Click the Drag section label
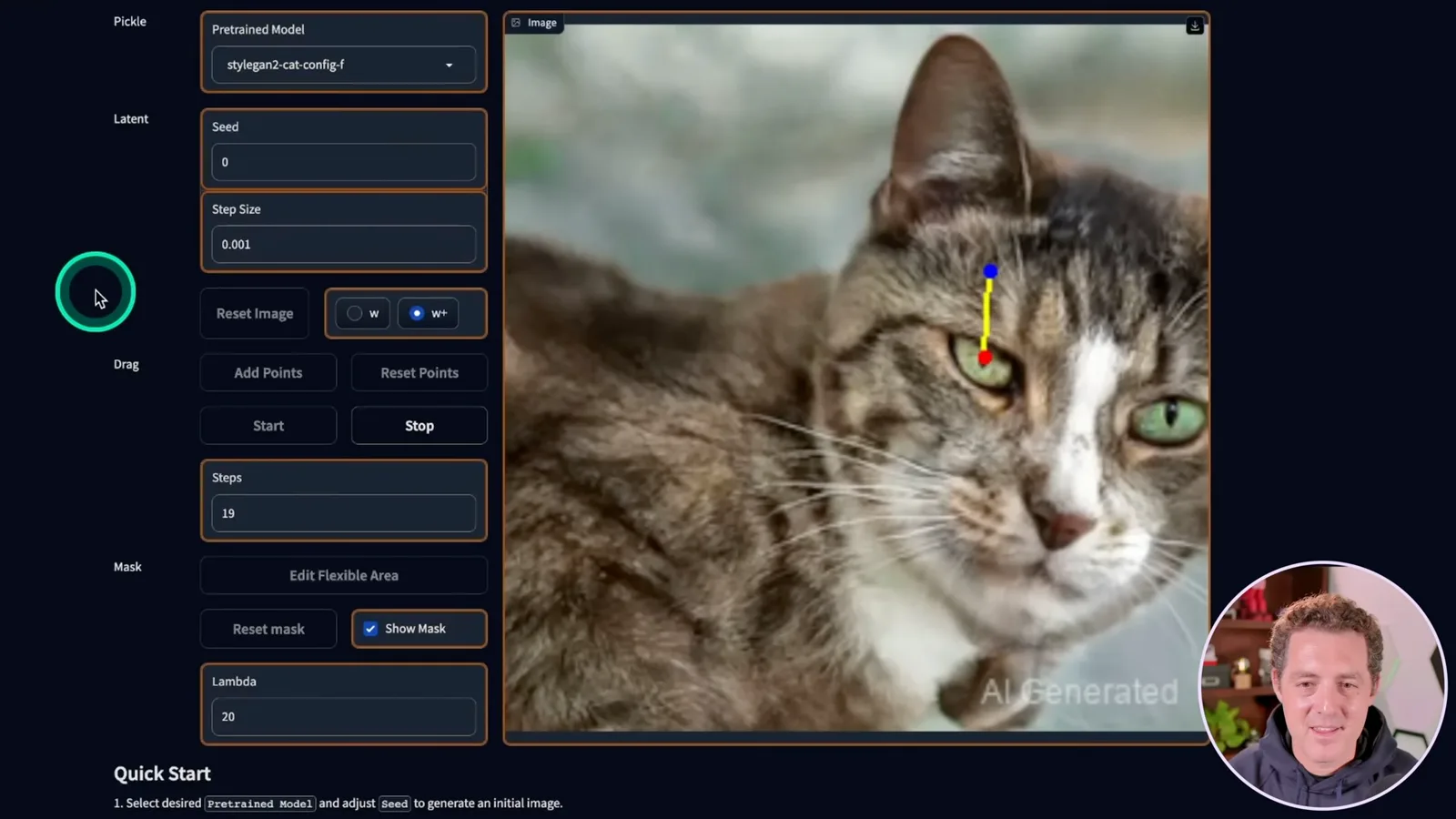 coord(126,364)
